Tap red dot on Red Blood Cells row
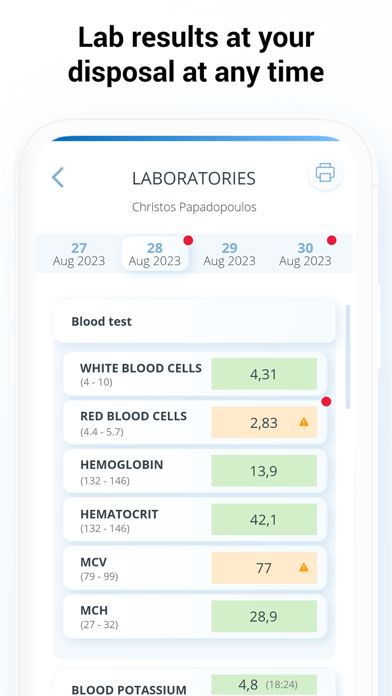Viewport: 392px width, 696px height. 326,401
